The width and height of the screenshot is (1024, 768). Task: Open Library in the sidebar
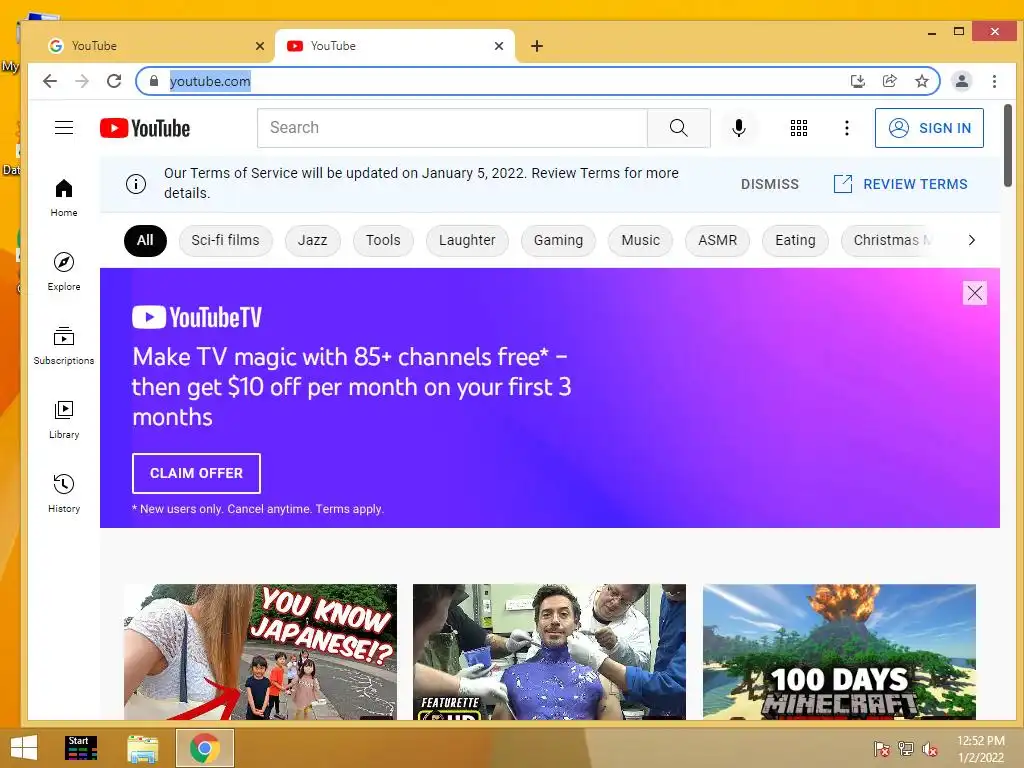click(x=64, y=419)
